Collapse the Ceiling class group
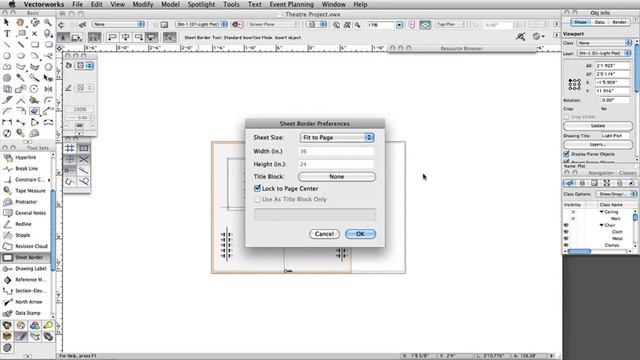This screenshot has width=640, height=360. pyautogui.click(x=602, y=212)
